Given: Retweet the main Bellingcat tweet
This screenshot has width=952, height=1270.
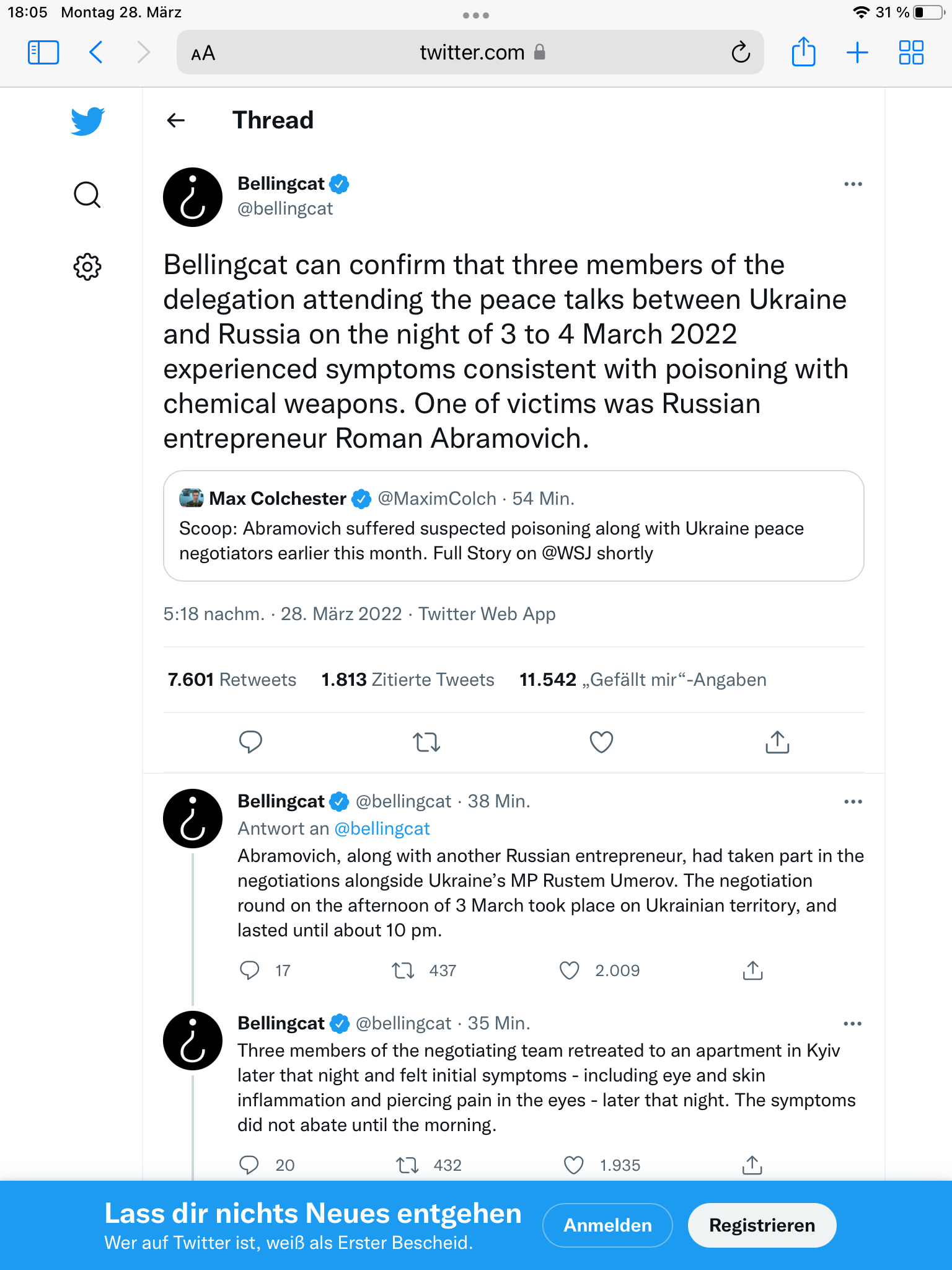Looking at the screenshot, I should click(x=426, y=742).
